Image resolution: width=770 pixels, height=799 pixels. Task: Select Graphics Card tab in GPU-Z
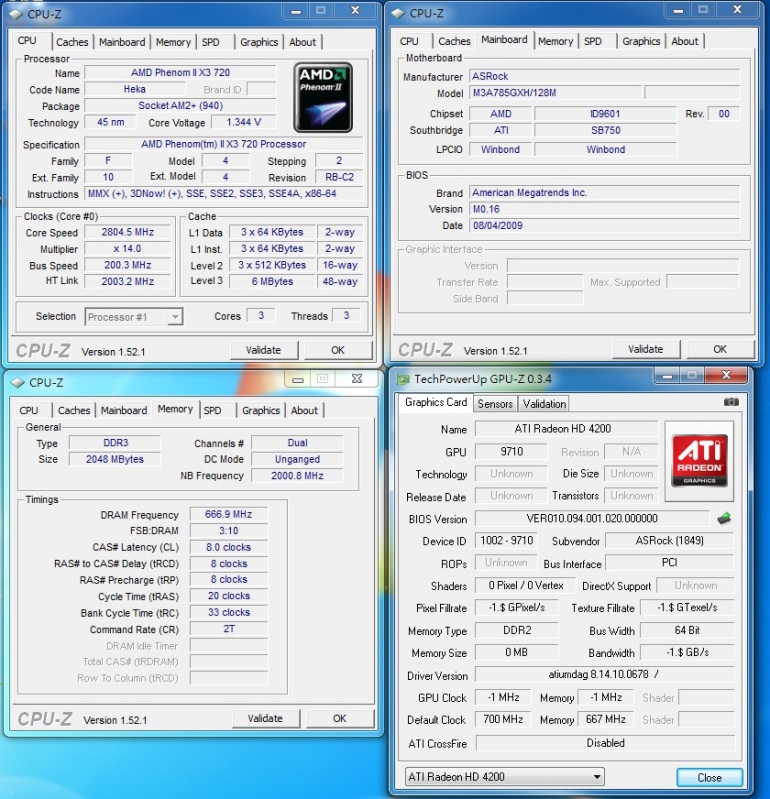point(436,402)
